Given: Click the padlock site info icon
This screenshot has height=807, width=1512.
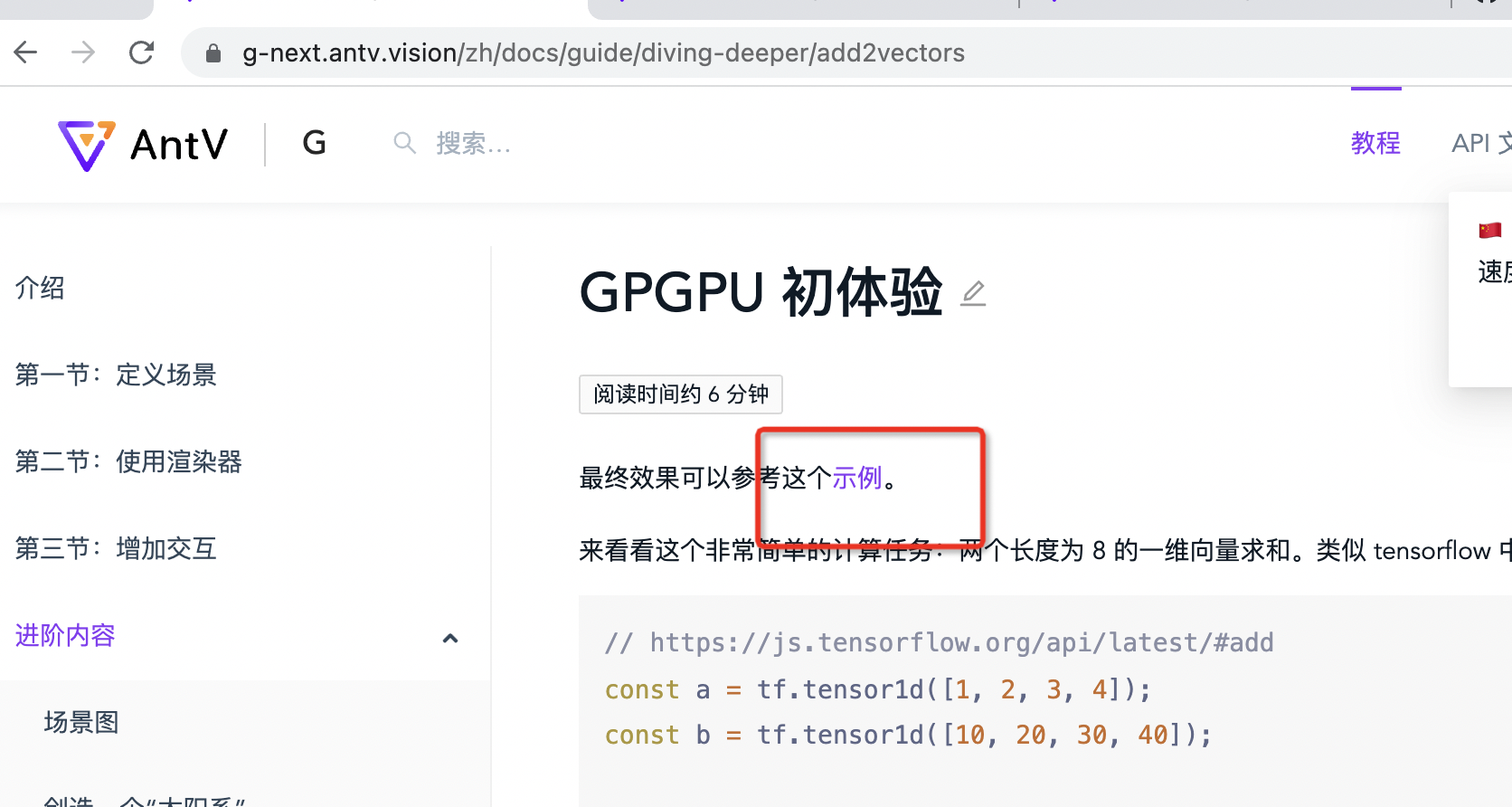Looking at the screenshot, I should [213, 53].
